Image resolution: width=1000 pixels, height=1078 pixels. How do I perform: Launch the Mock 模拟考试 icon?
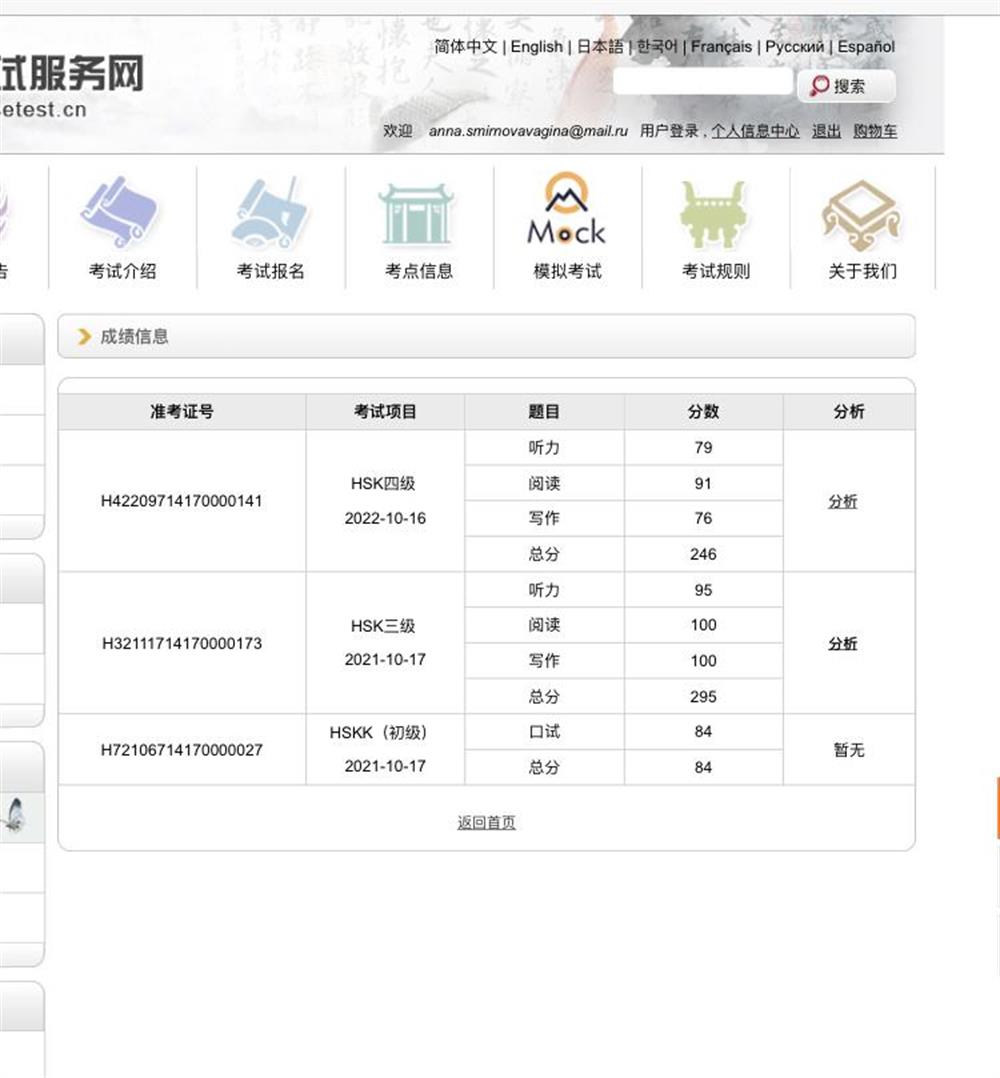[566, 208]
